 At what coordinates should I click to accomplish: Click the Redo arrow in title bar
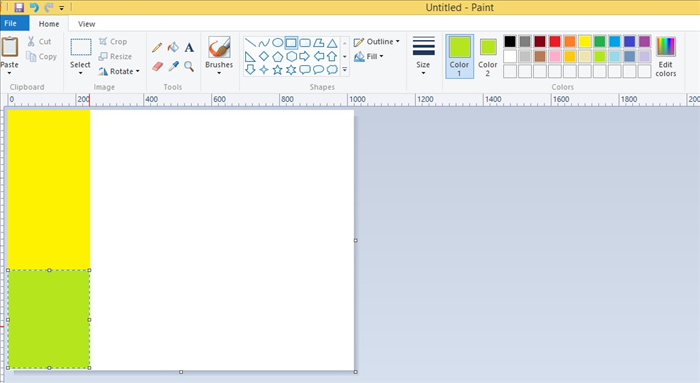point(49,7)
